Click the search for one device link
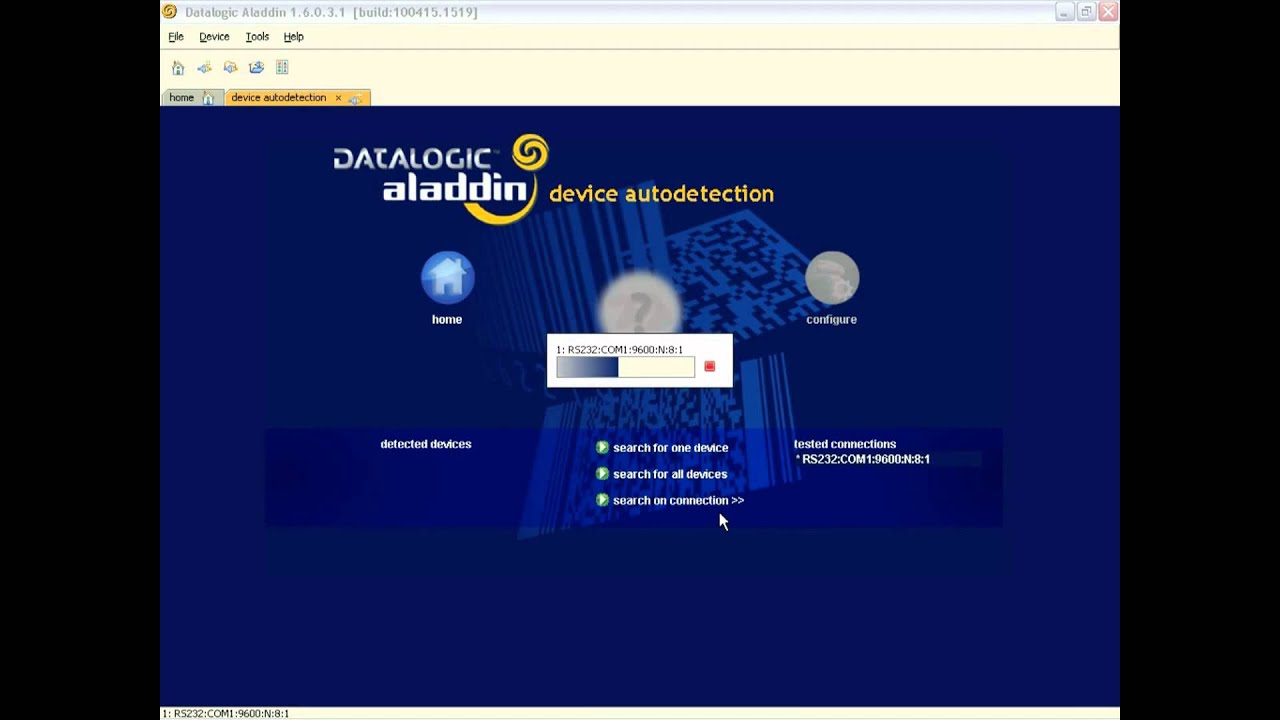The image size is (1280, 720). click(x=670, y=448)
